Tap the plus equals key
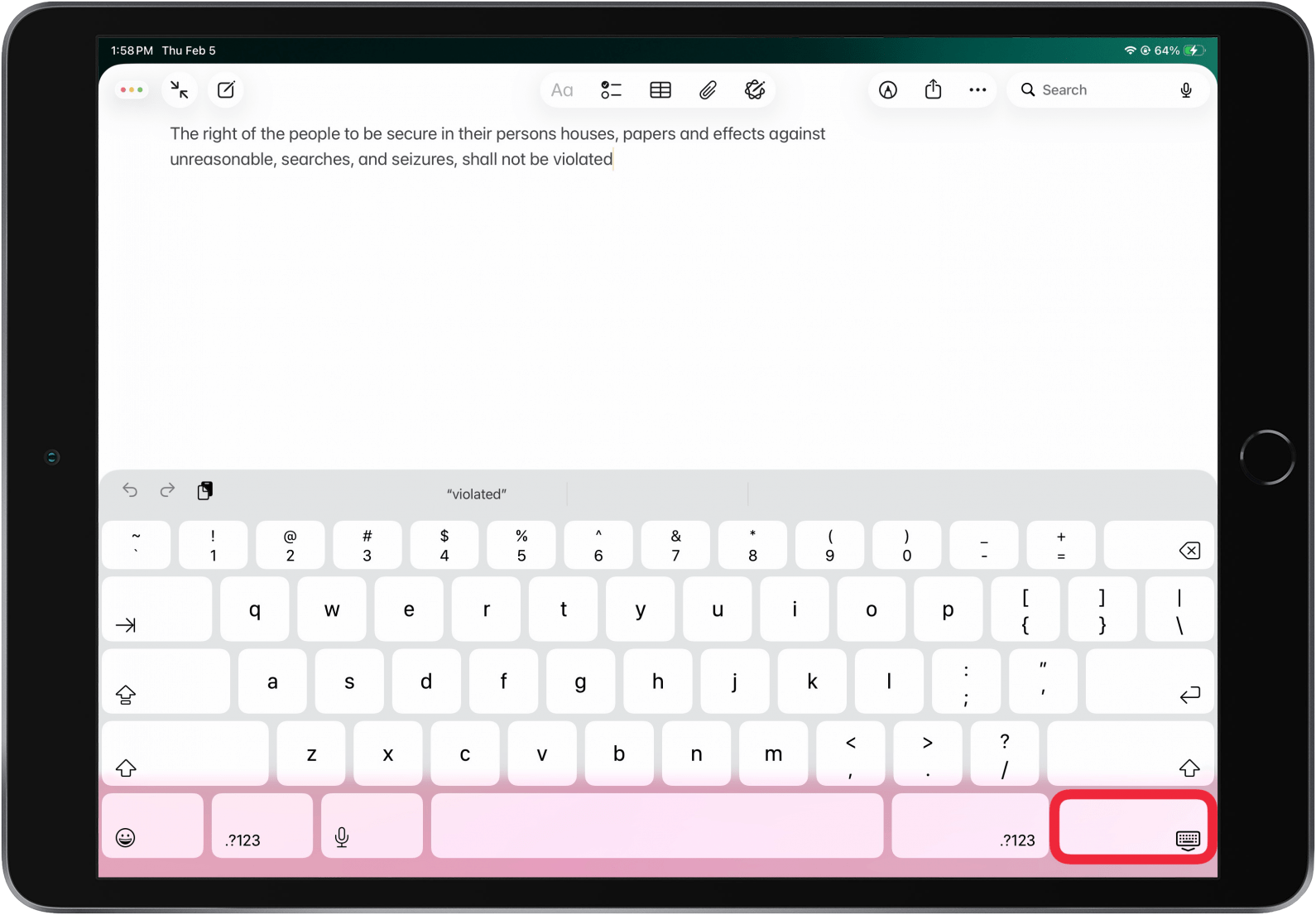The image size is (1316, 915). point(1061,545)
